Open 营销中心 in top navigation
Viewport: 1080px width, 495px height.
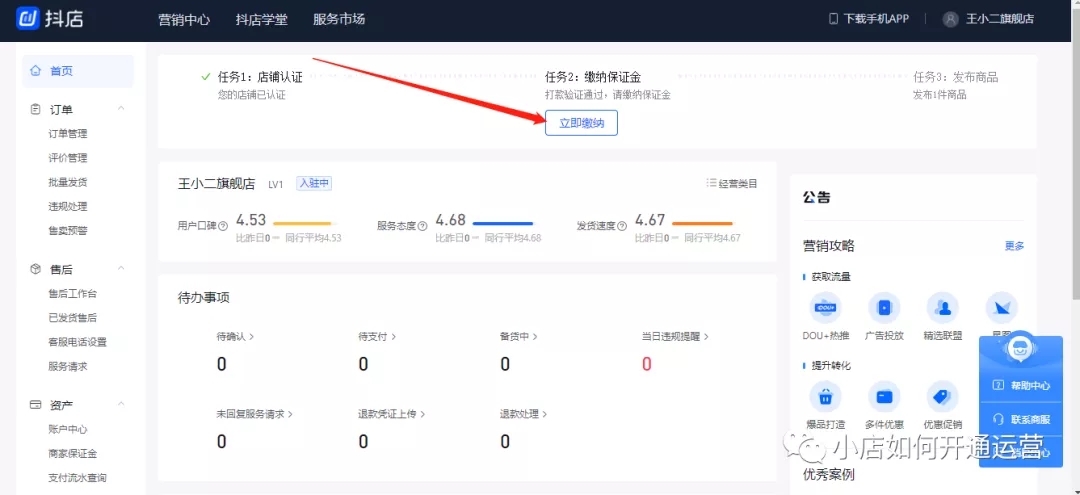tap(184, 19)
